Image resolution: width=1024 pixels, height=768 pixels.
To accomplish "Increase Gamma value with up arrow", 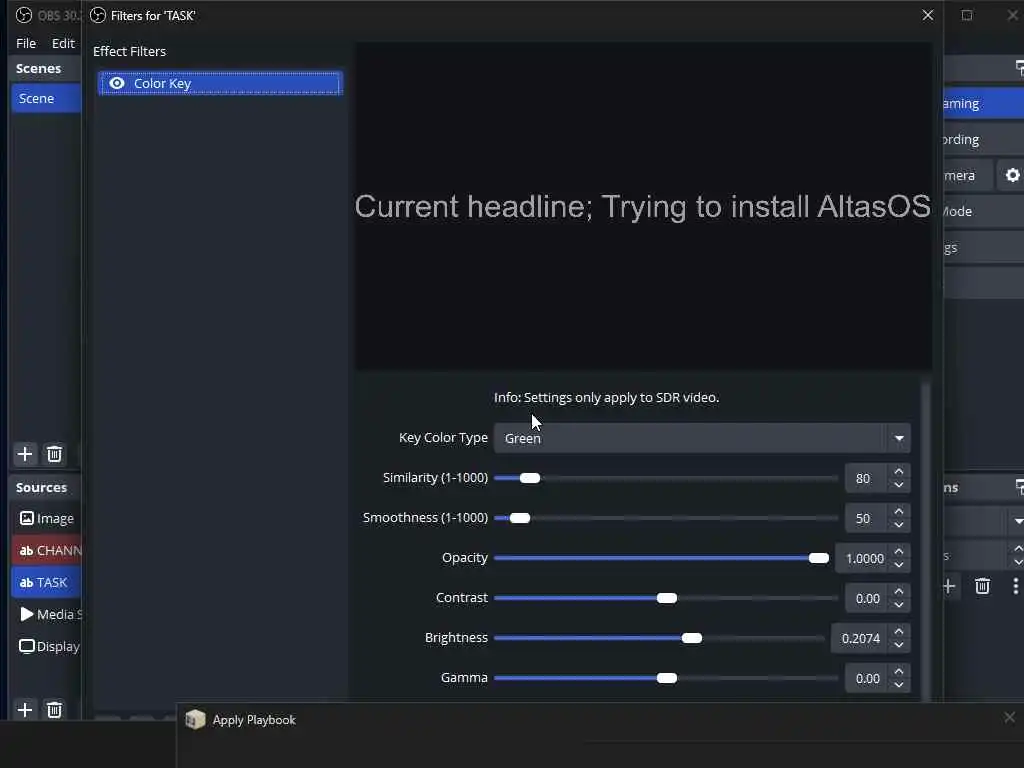I will [x=899, y=671].
